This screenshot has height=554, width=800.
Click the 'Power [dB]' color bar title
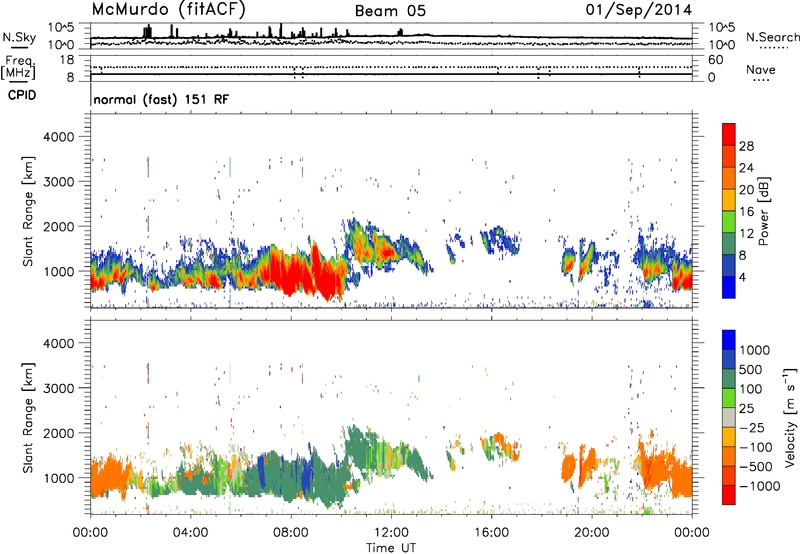point(763,211)
